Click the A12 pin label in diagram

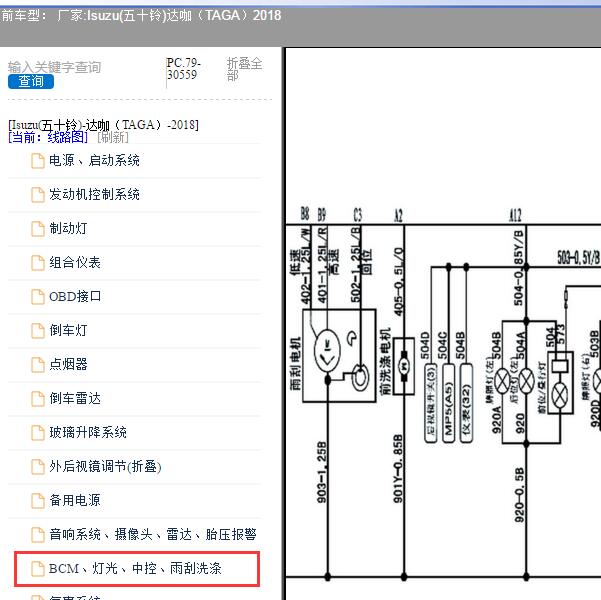[x=515, y=215]
